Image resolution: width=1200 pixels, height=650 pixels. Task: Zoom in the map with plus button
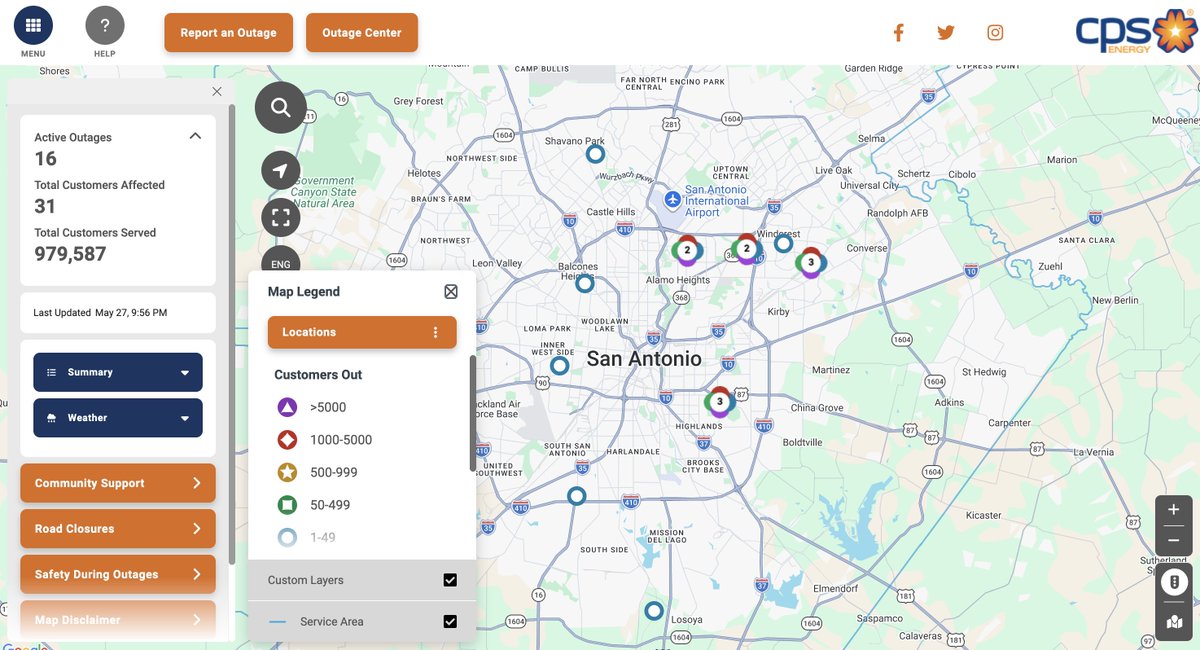tap(1173, 510)
